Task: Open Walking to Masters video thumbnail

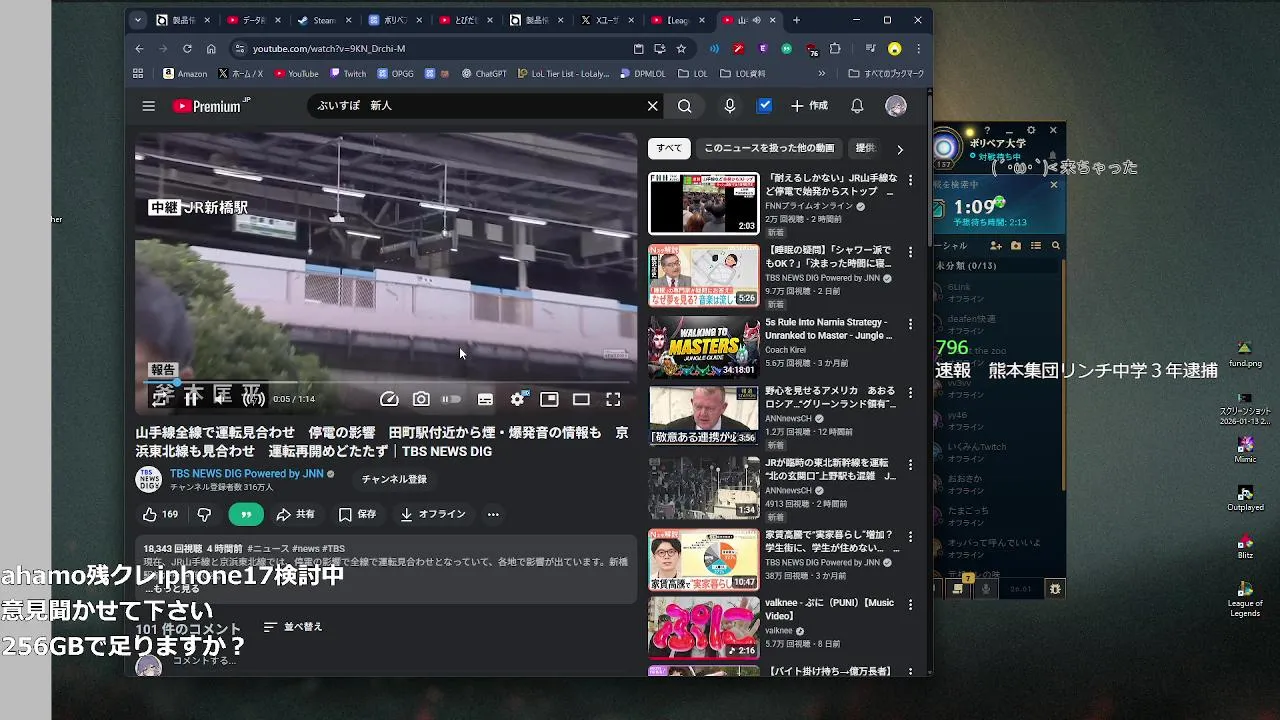Action: pos(704,347)
